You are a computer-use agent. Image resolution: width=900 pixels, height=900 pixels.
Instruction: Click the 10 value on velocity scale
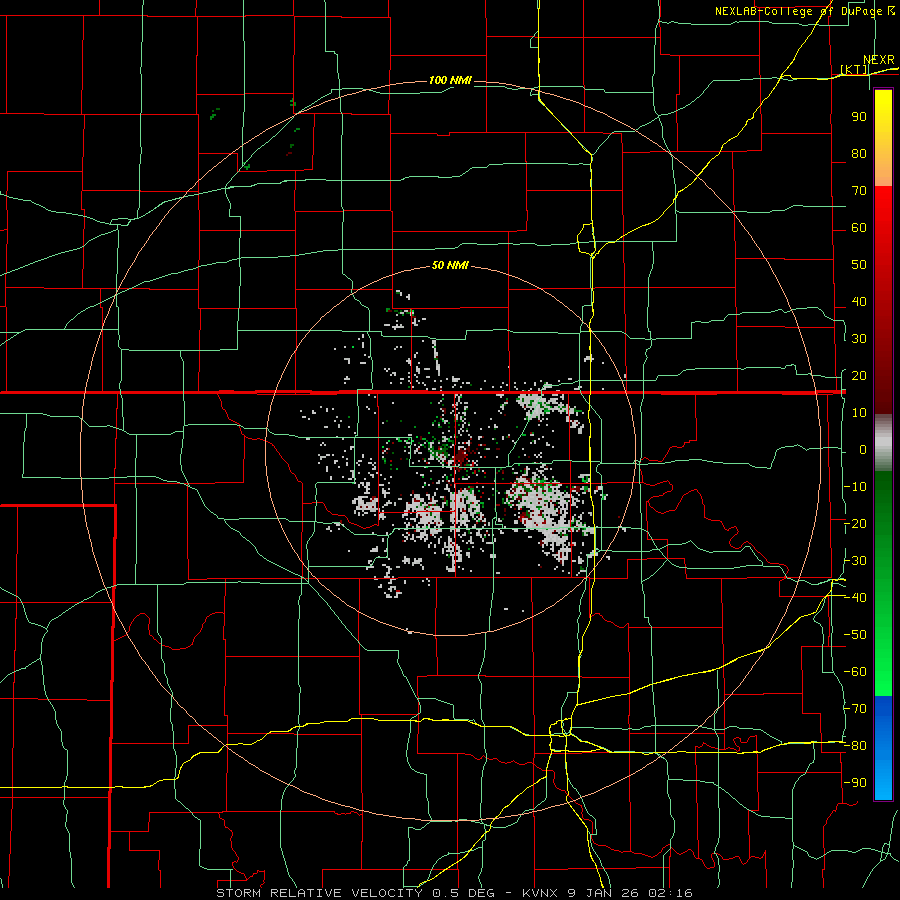tap(859, 413)
